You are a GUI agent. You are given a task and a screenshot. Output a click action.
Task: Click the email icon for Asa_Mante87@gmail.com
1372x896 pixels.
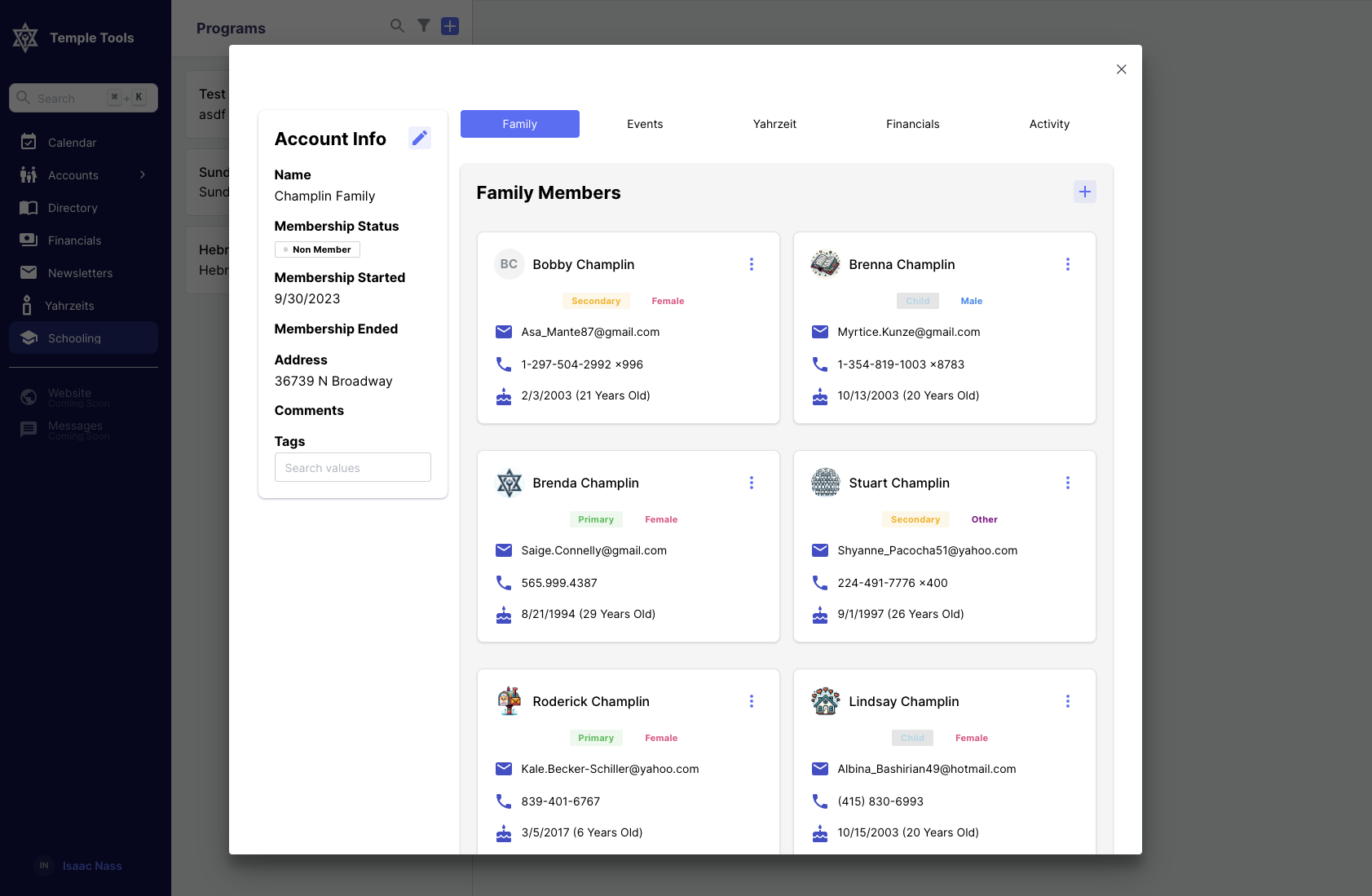(504, 332)
